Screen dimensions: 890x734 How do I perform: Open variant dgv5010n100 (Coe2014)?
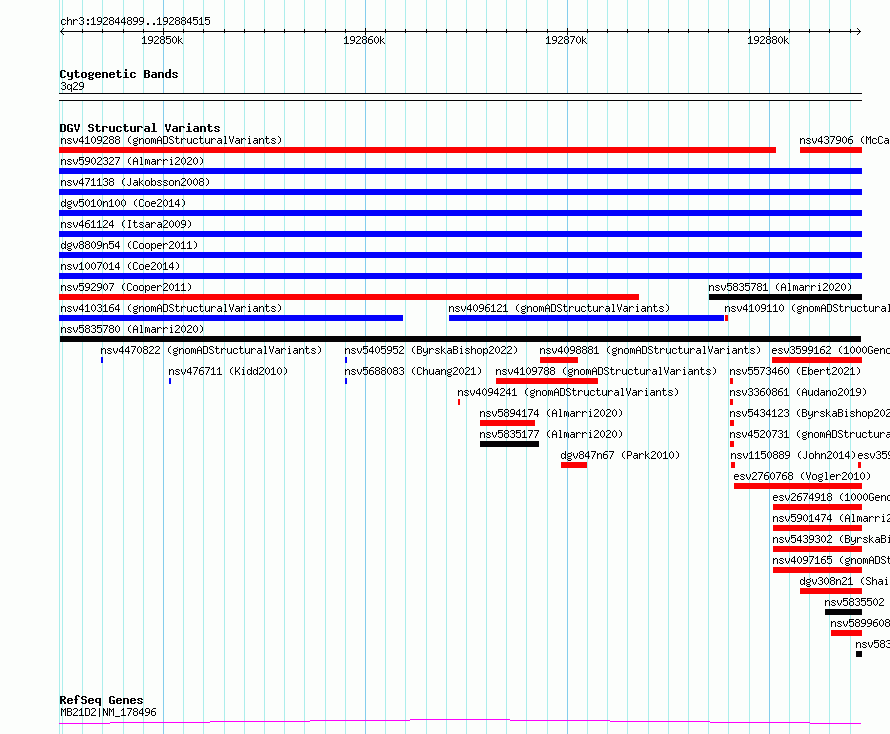[123, 203]
